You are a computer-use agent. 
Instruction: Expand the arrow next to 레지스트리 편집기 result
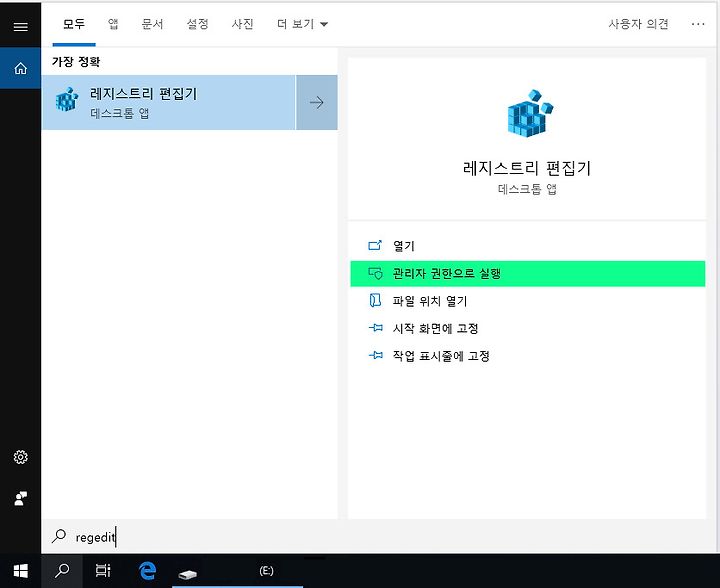(x=316, y=102)
